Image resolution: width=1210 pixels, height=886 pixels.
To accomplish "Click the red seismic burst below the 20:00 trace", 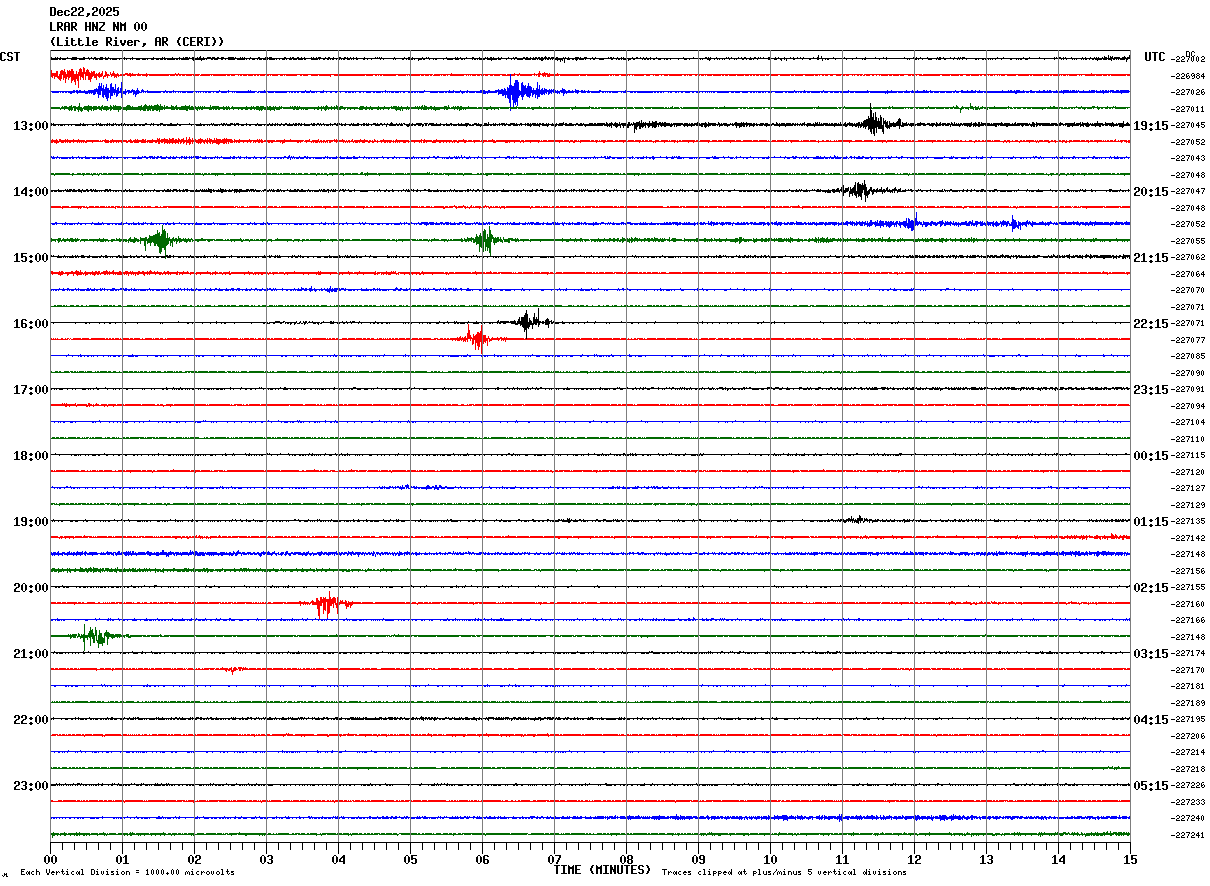I will (328, 604).
